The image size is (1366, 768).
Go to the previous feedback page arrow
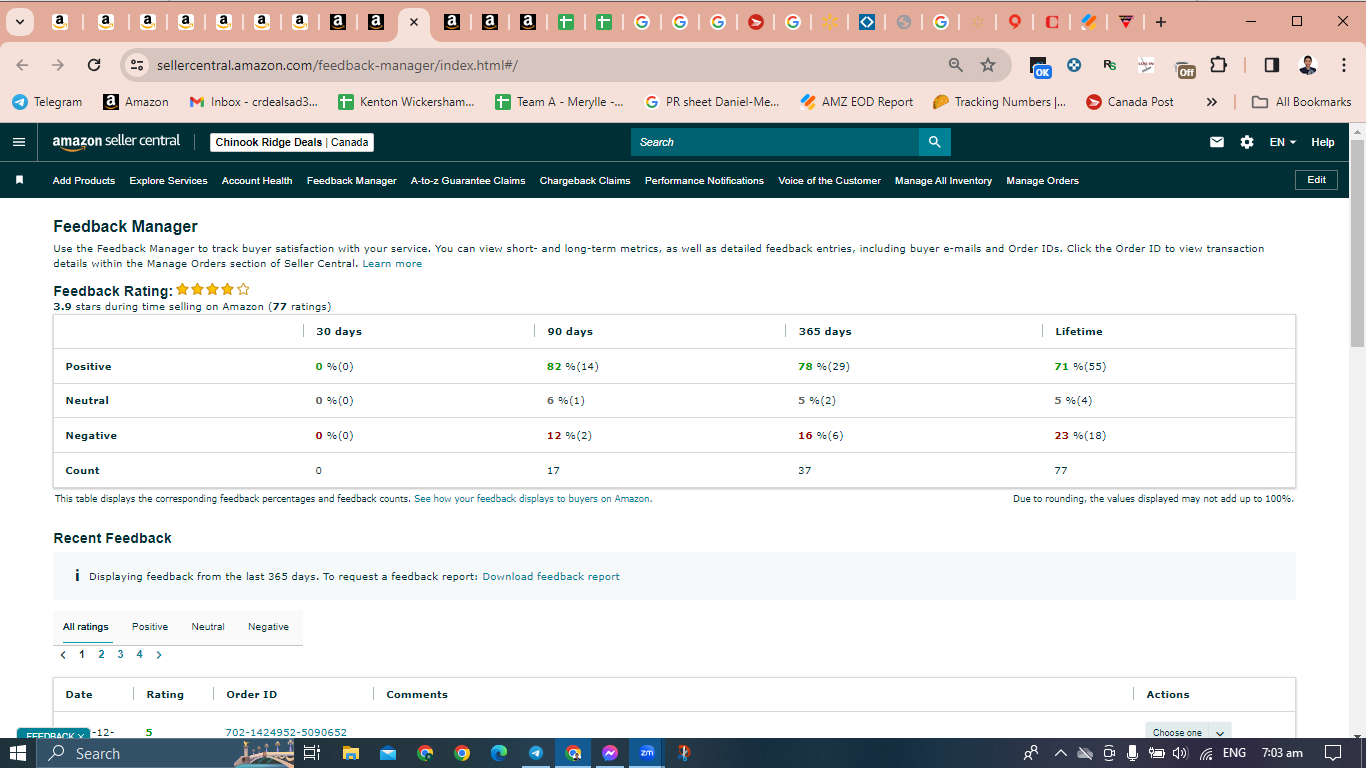point(63,655)
